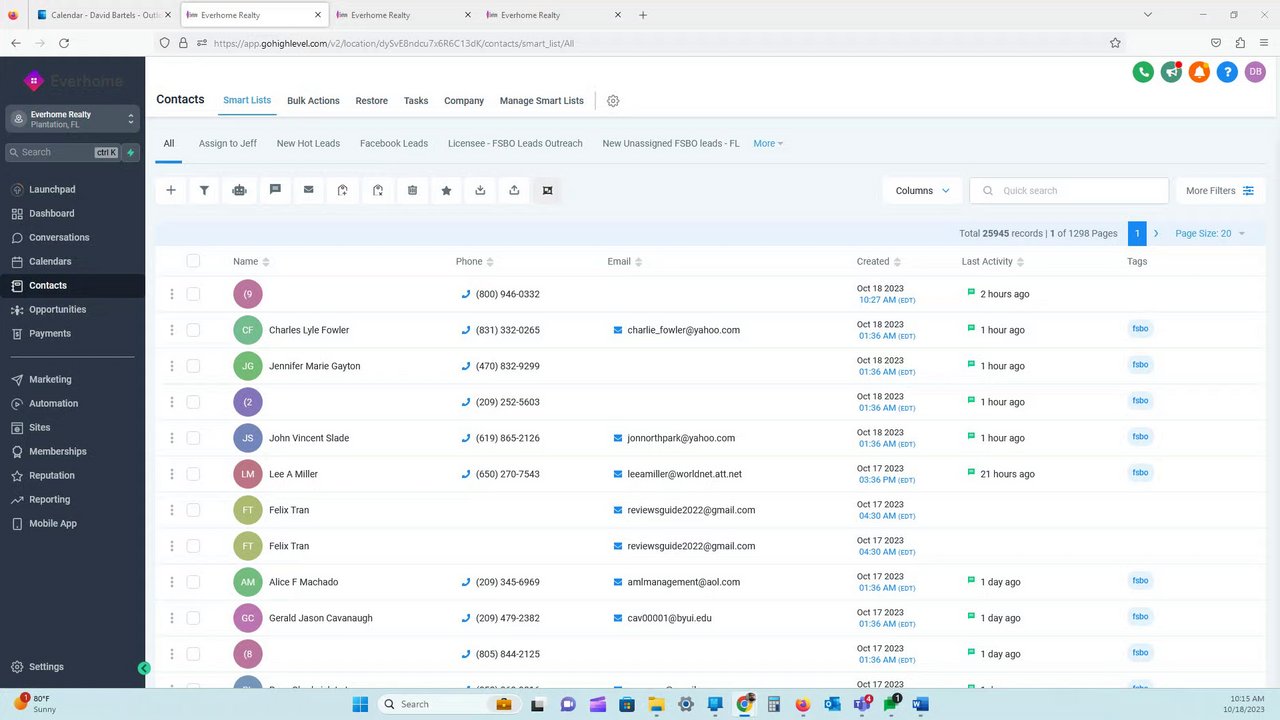Click the star review request icon
Image resolution: width=1280 pixels, height=720 pixels.
(446, 190)
